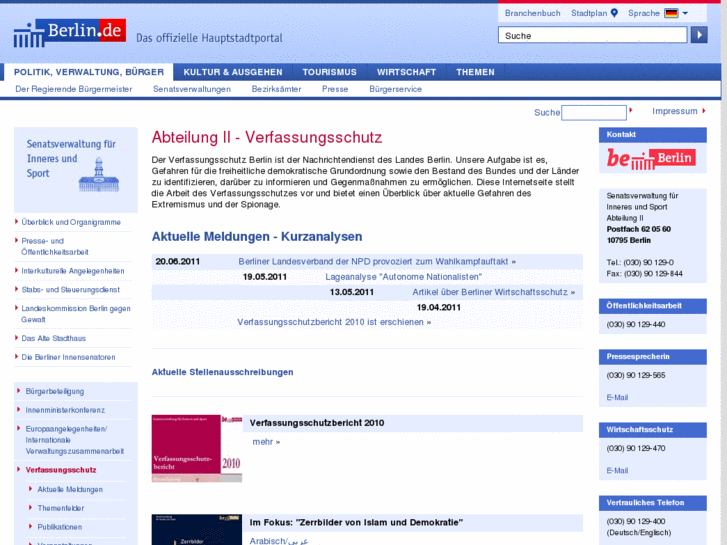Open Der Regierende Bürgermeister submenu
This screenshot has height=545, width=727.
click(74, 89)
